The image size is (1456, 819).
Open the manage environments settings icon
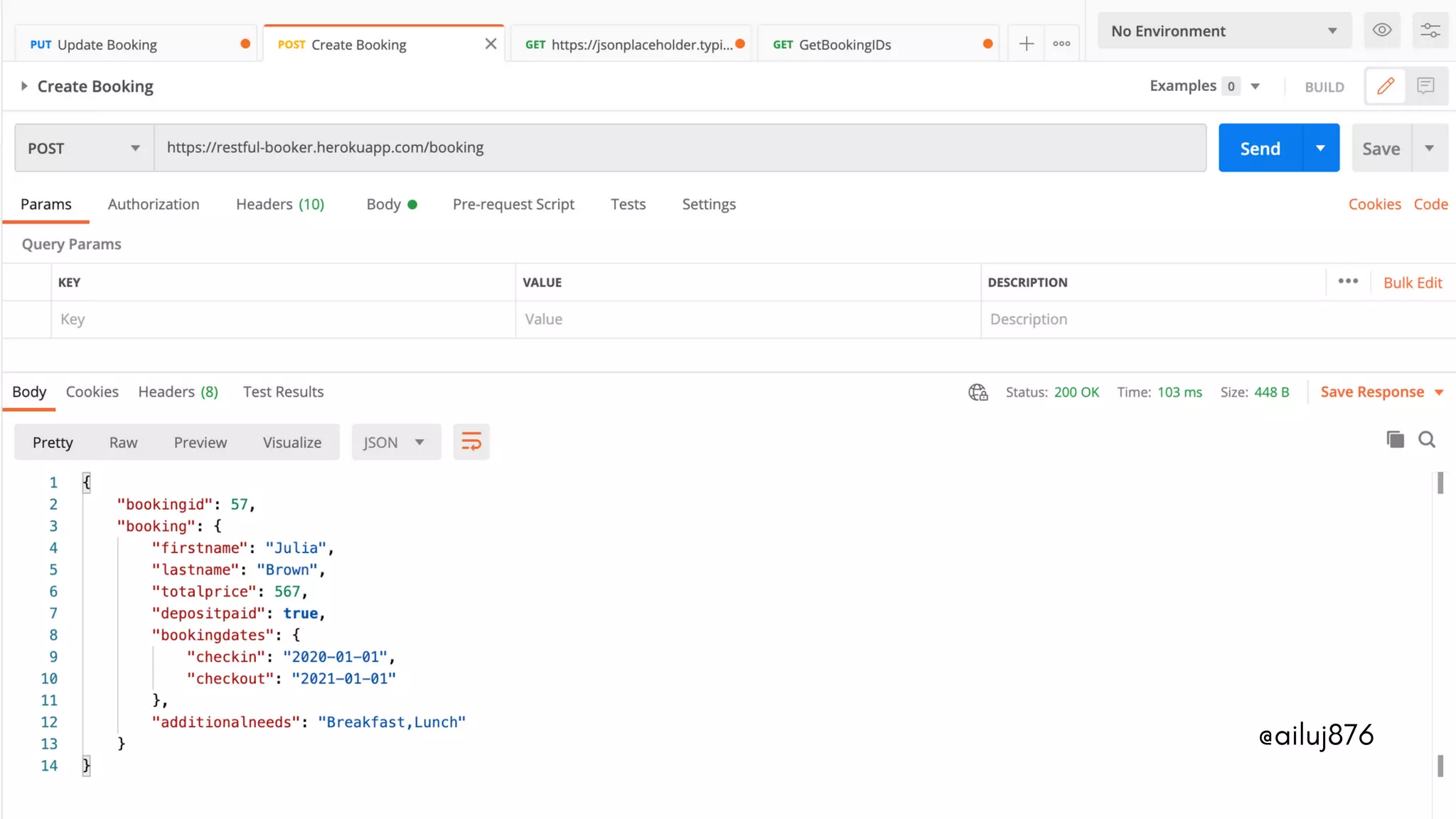tap(1430, 31)
